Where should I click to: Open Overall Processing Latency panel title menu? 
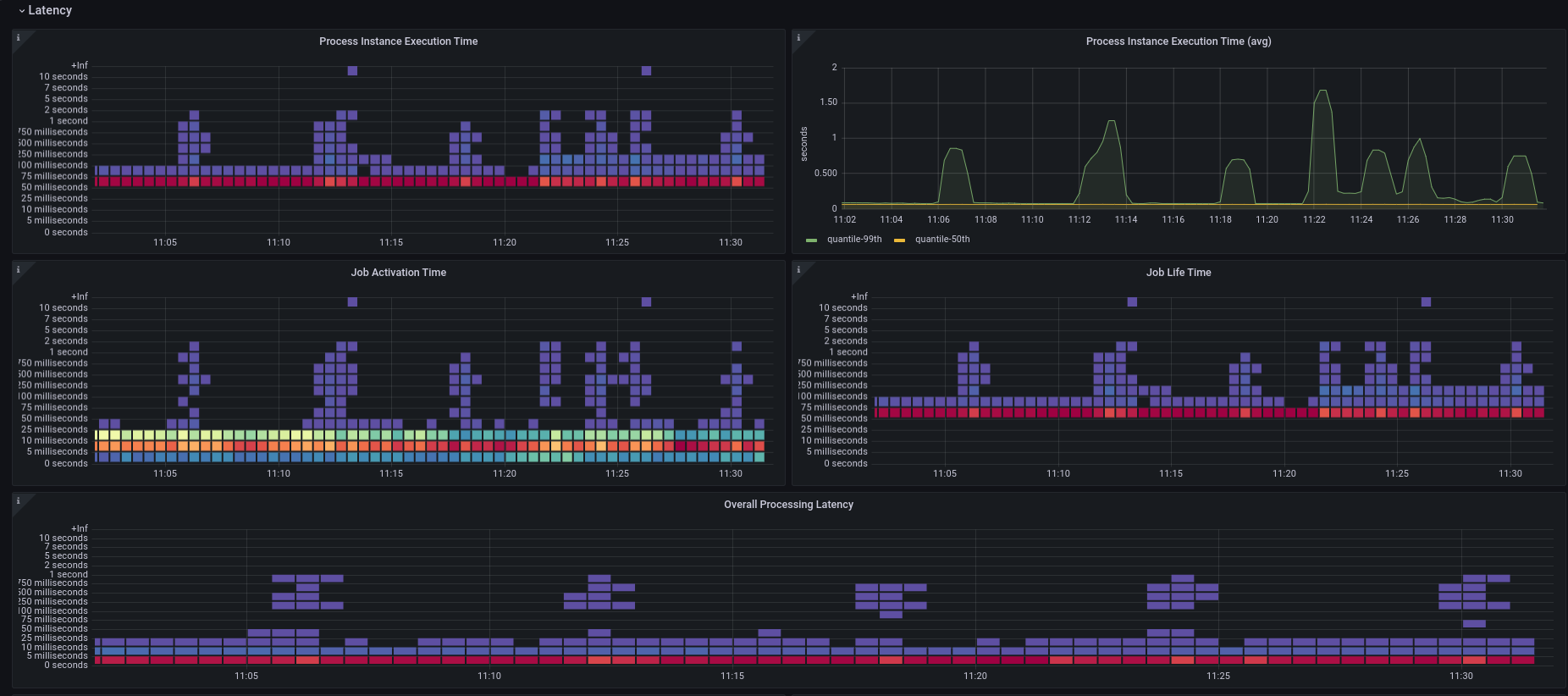tap(788, 505)
